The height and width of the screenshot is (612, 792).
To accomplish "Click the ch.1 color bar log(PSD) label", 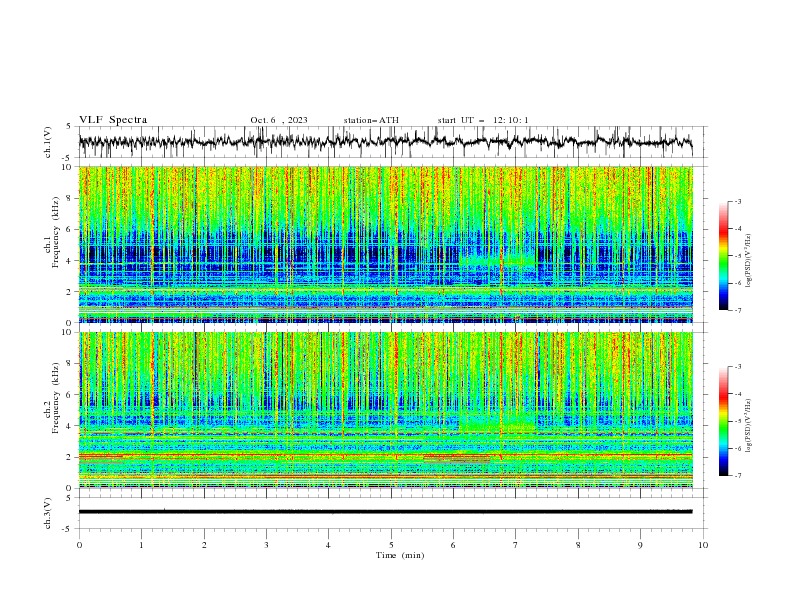I will click(x=748, y=261).
